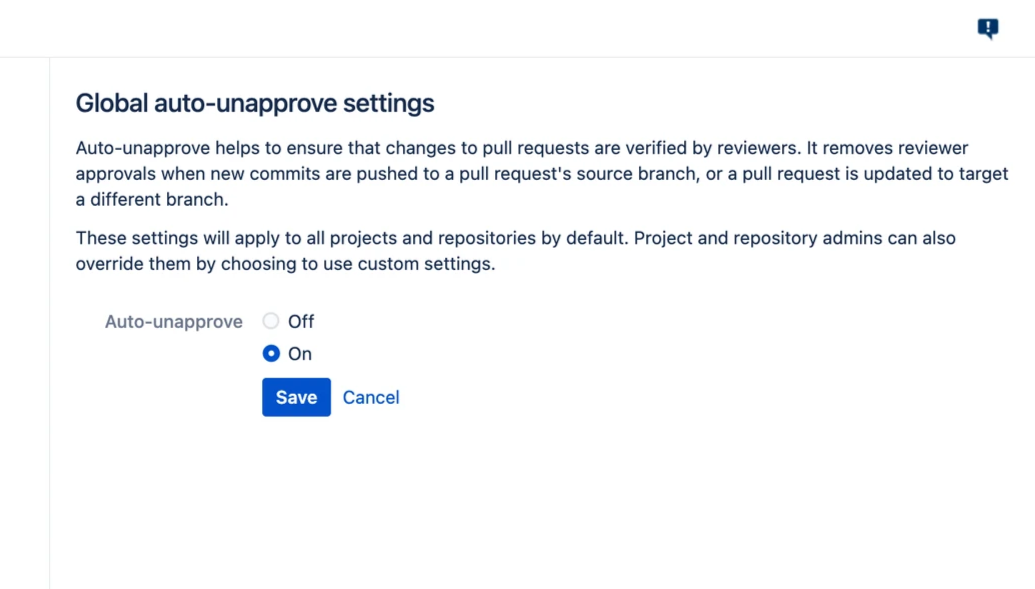Click the "On" option label text
This screenshot has width=1035, height=589.
300,353
